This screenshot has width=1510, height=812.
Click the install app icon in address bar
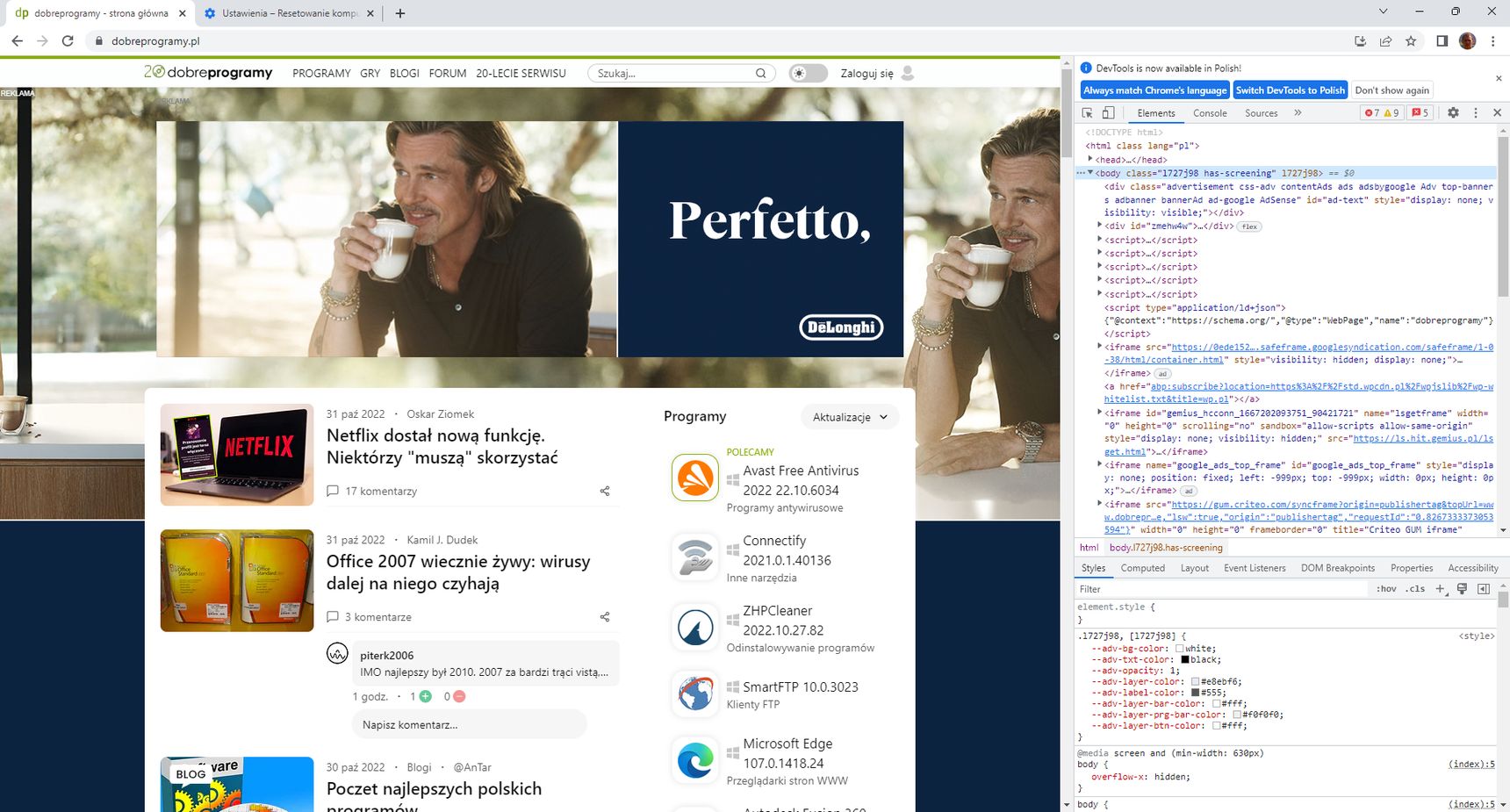[x=1360, y=40]
